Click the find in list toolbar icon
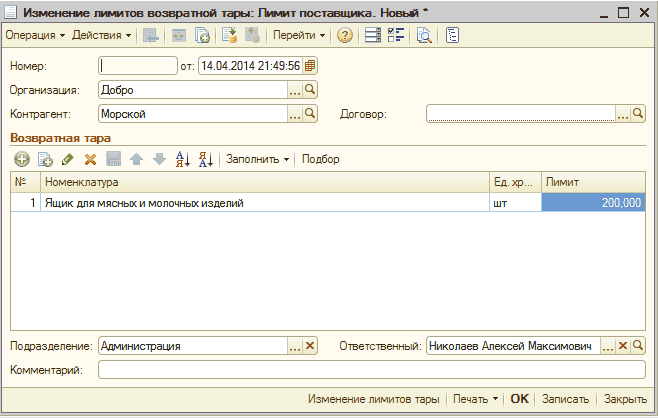The height and width of the screenshot is (418, 658). [151, 35]
